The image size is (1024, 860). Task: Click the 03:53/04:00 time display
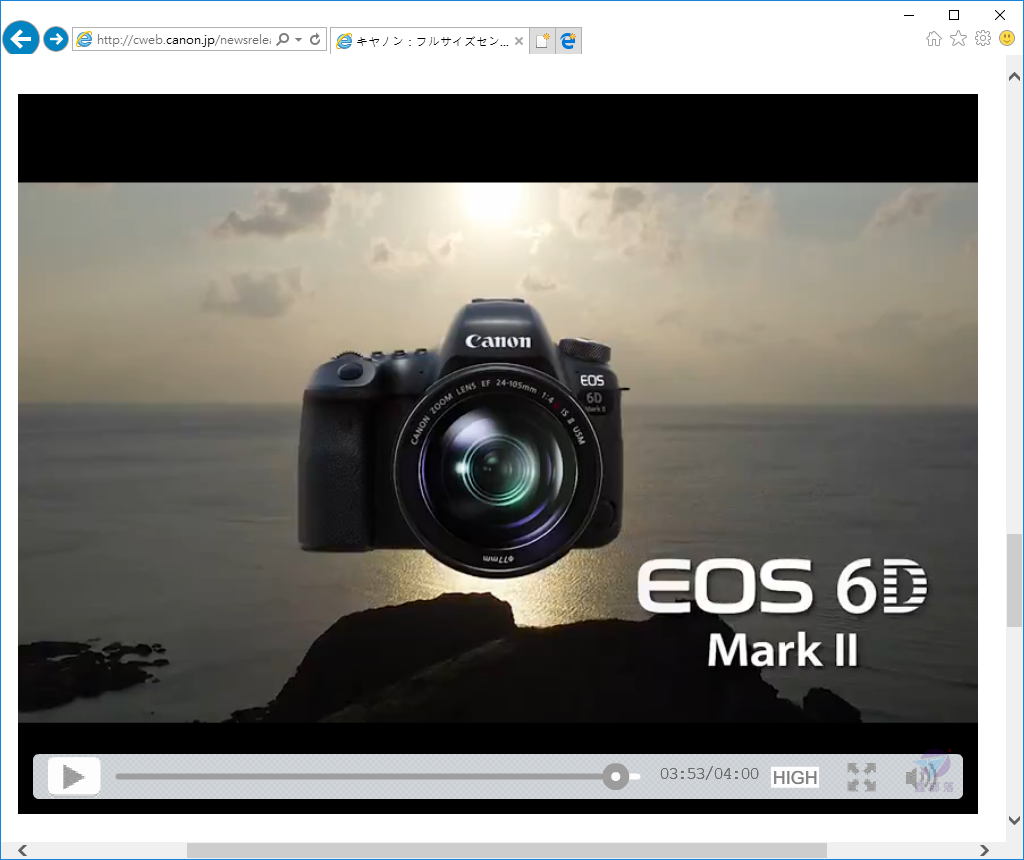[709, 774]
